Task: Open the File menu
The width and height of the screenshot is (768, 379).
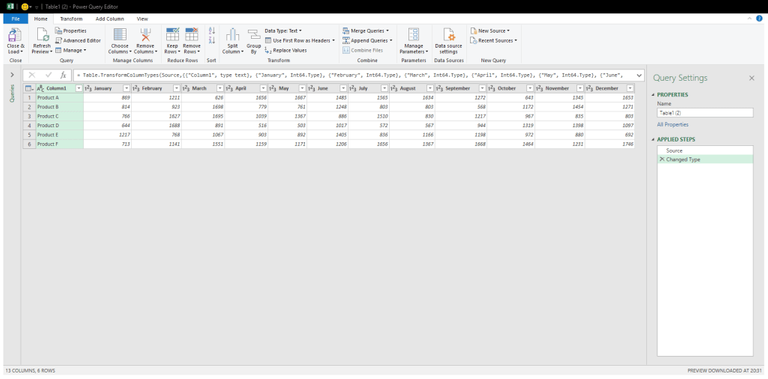Action: click(16, 19)
